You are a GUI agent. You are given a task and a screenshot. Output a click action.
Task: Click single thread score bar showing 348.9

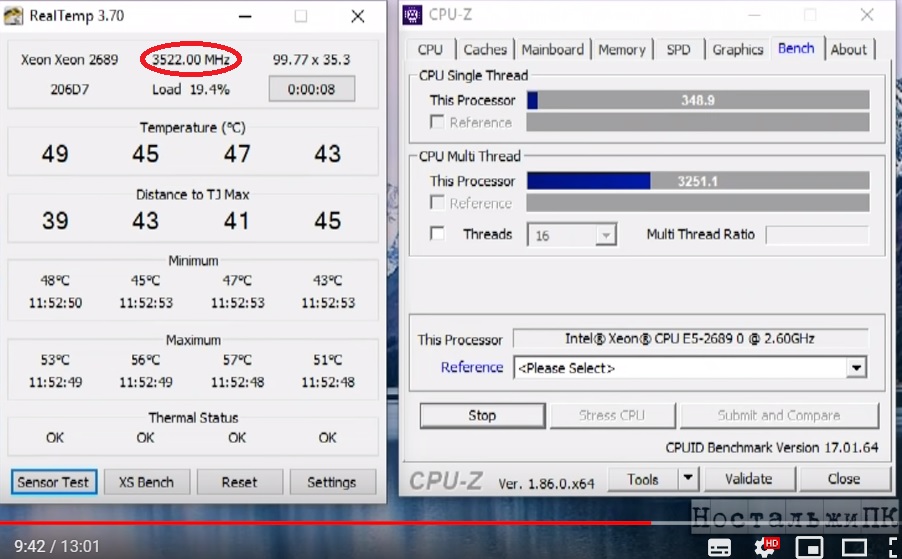698,100
